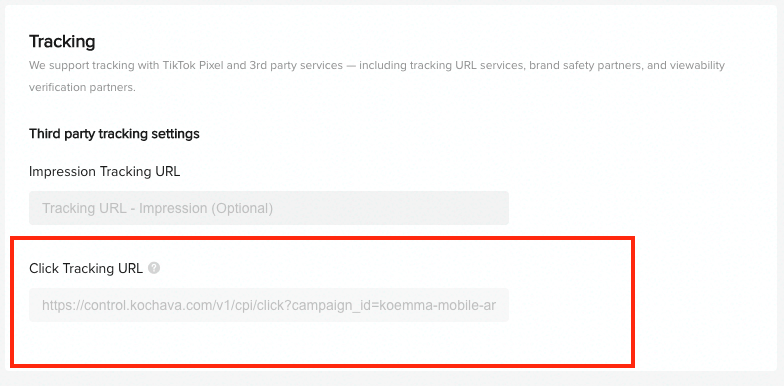Focus the Impression Tracking URL input field
784x386 pixels.
tap(269, 208)
